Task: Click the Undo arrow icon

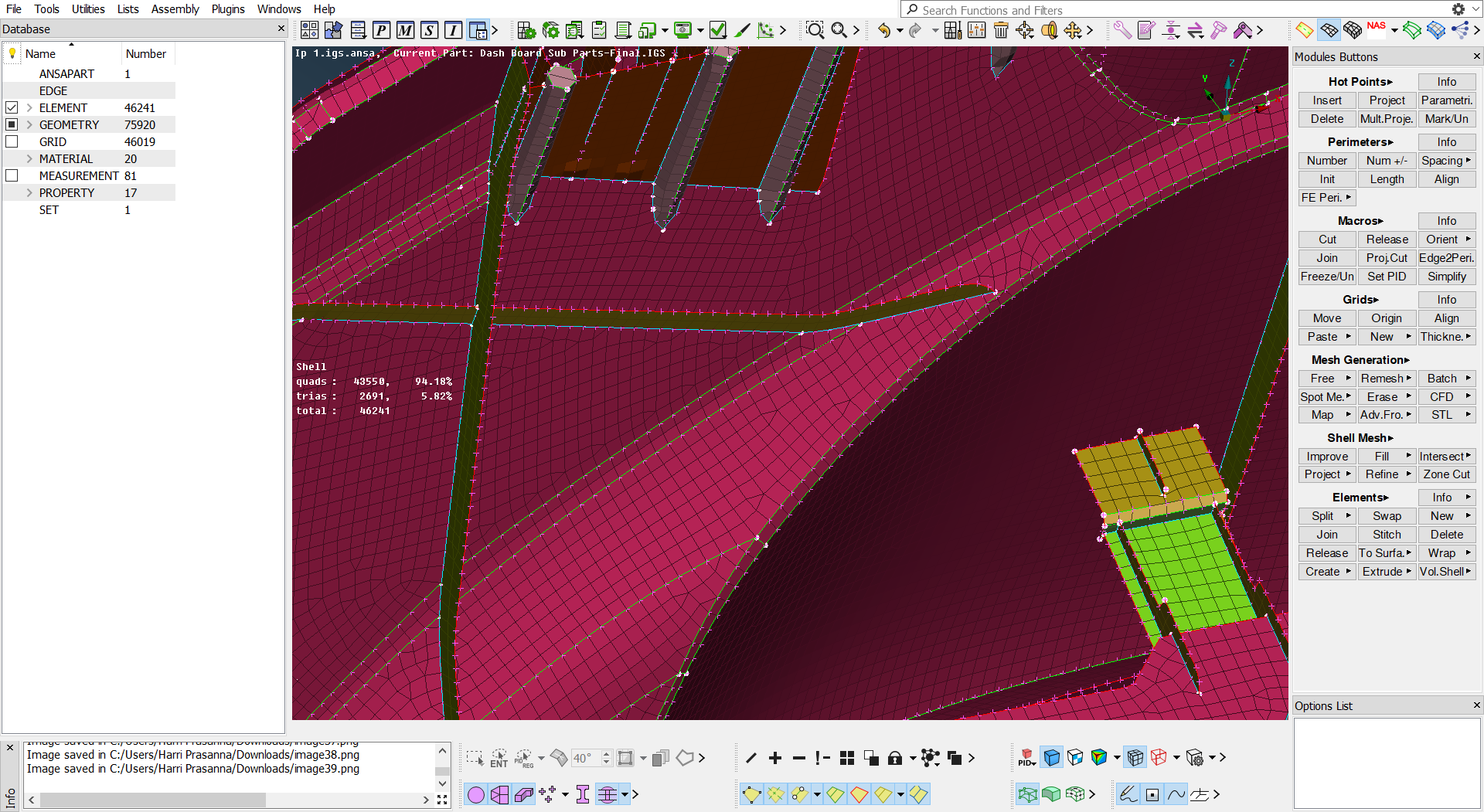Action: (883, 31)
